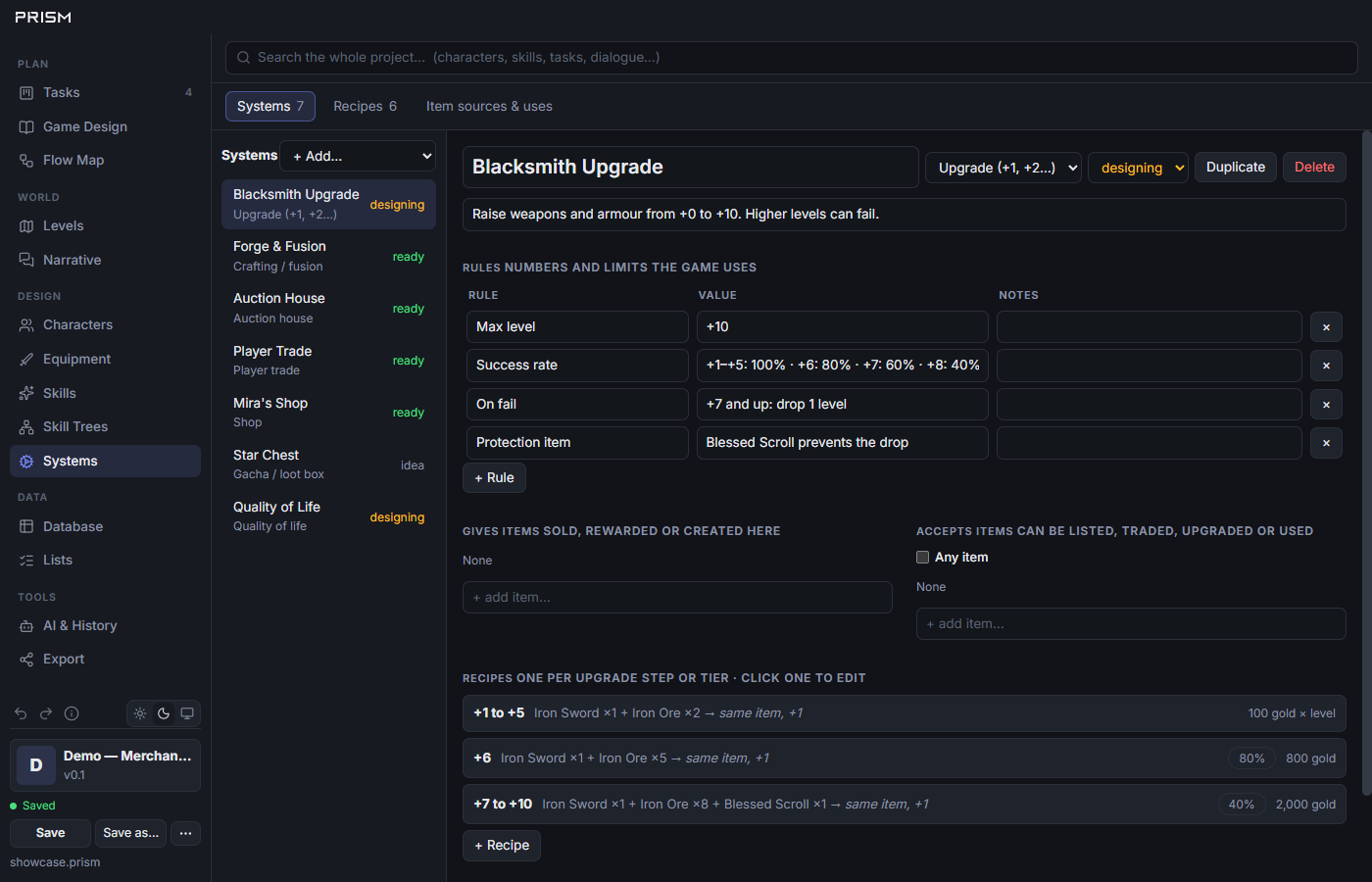The height and width of the screenshot is (882, 1372).
Task: Open the Database section
Action: pos(105,526)
